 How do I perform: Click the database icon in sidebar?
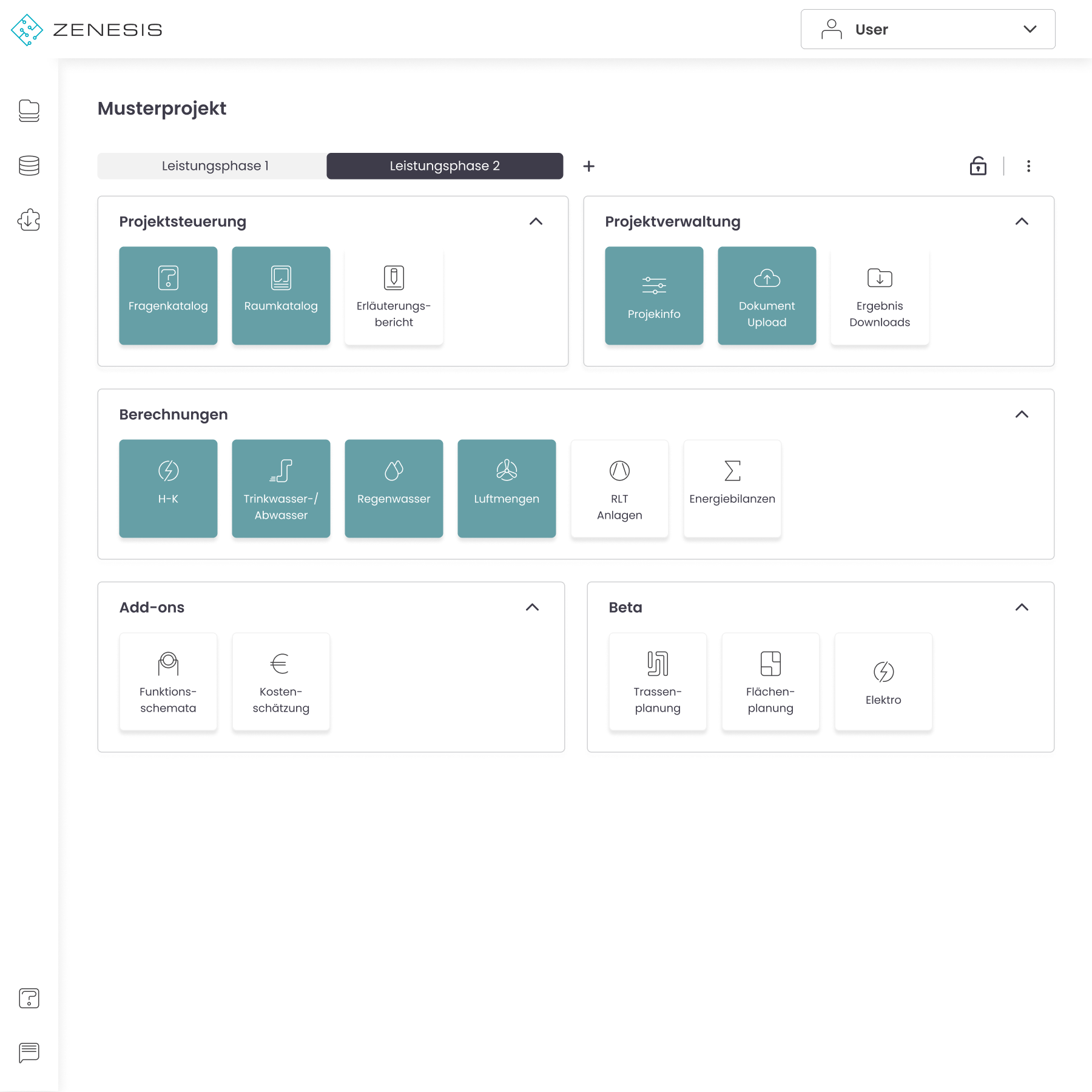click(29, 166)
